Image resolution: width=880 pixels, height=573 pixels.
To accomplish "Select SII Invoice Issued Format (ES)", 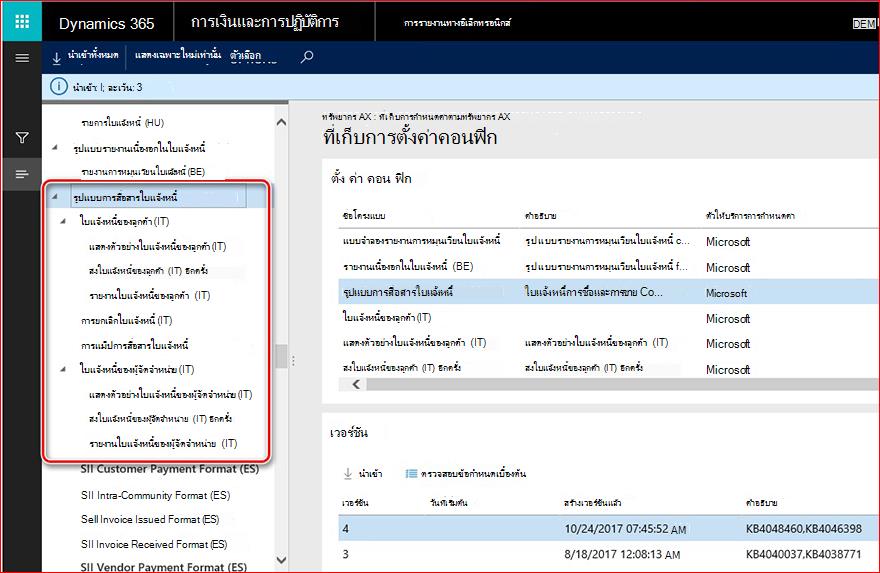I will [x=150, y=520].
